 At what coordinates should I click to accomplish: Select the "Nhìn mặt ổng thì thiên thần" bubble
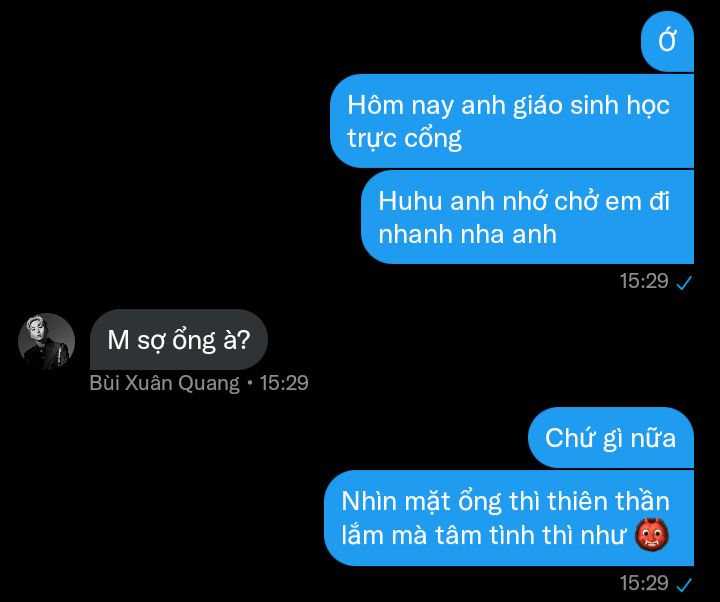pos(509,518)
